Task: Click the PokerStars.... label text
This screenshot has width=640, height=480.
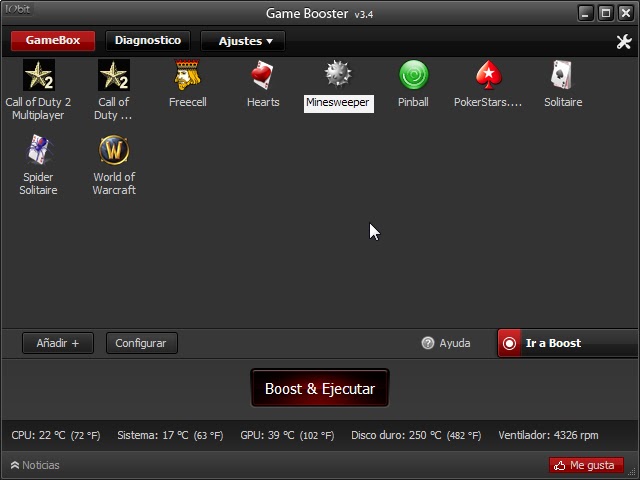Action: point(488,102)
